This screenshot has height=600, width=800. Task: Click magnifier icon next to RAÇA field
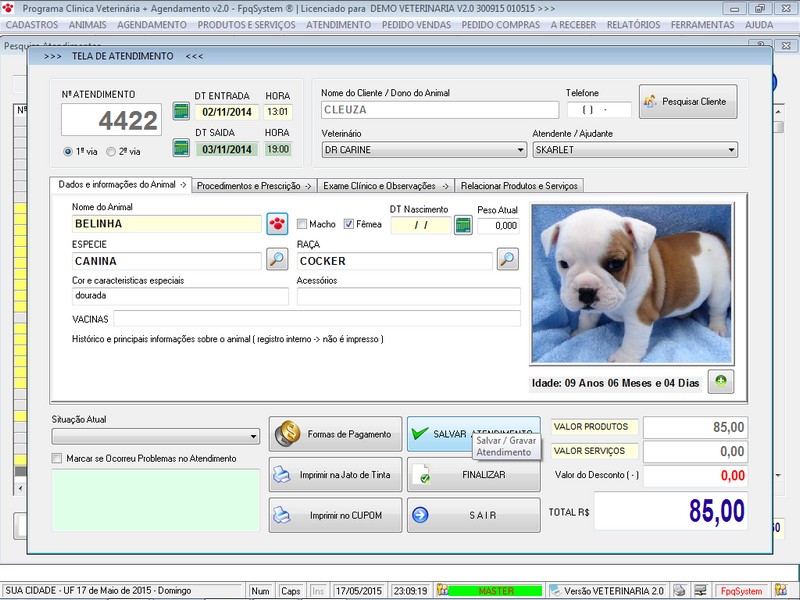[508, 261]
